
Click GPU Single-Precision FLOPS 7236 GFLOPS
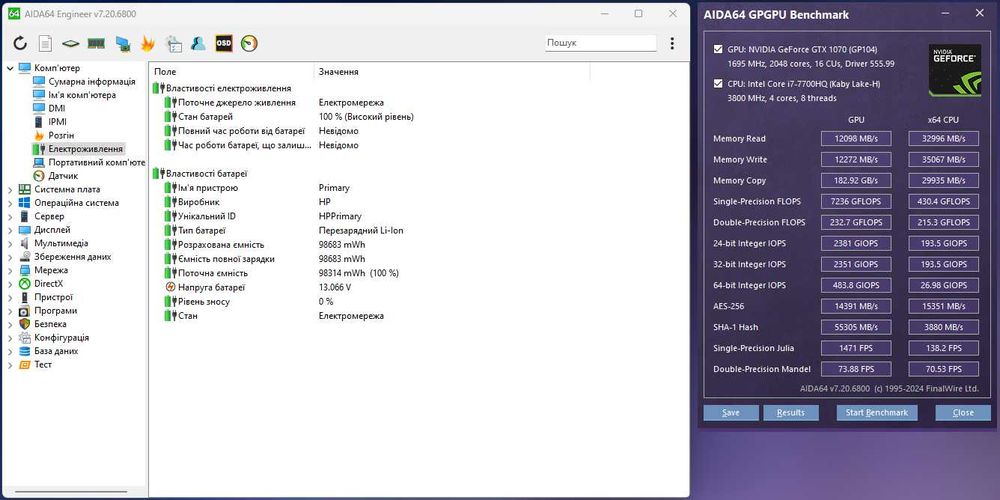[x=856, y=202]
